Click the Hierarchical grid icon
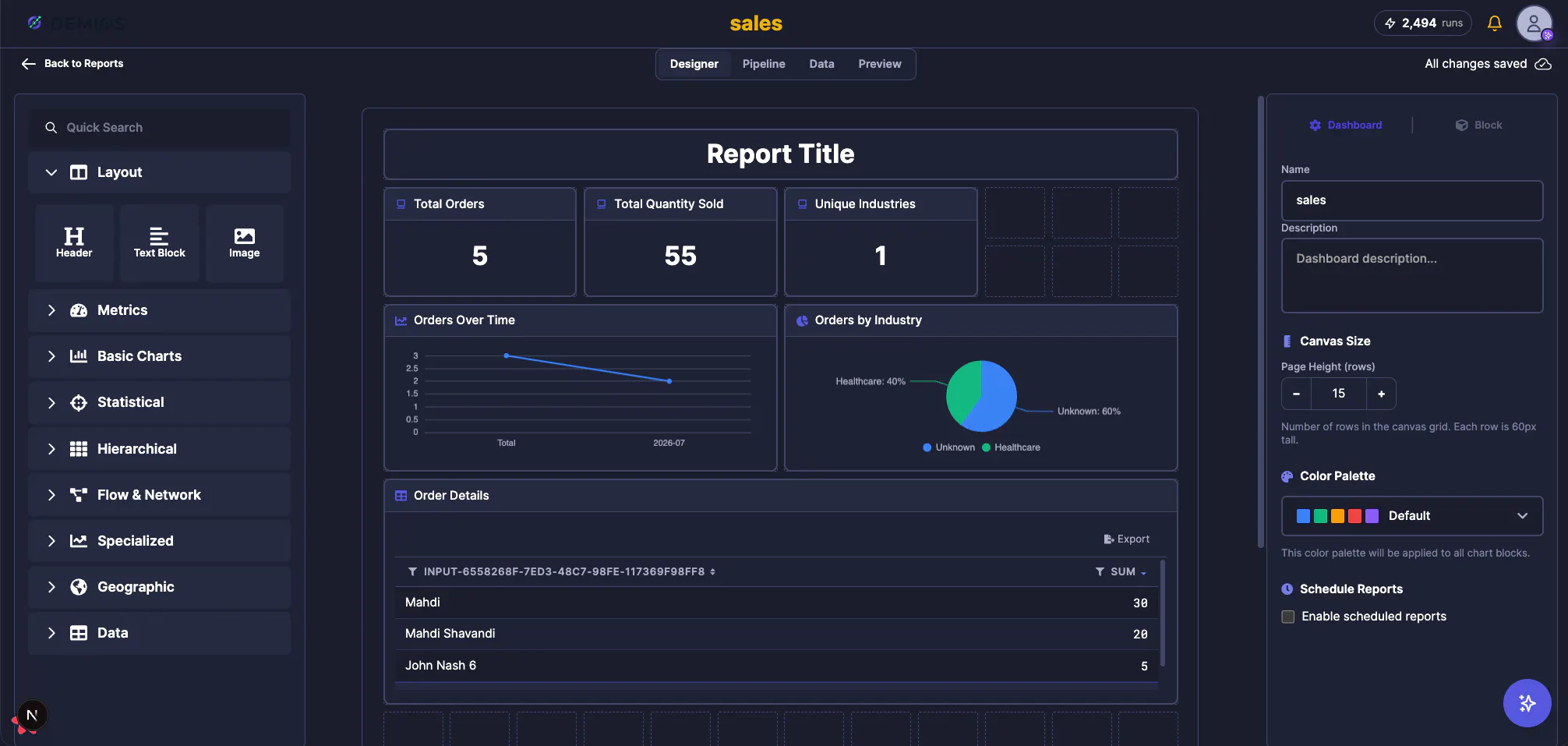This screenshot has height=746, width=1568. click(79, 449)
